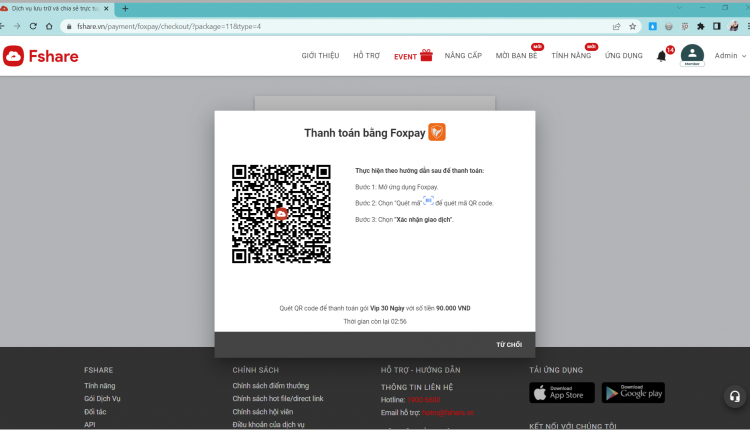The width and height of the screenshot is (750, 430).
Task: Open the browser extensions puzzle icon
Action: [x=701, y=26]
